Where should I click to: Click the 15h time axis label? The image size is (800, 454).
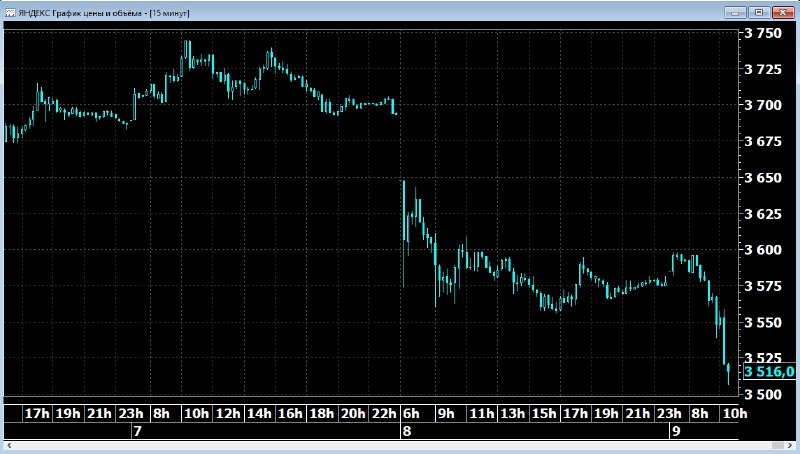(544, 413)
